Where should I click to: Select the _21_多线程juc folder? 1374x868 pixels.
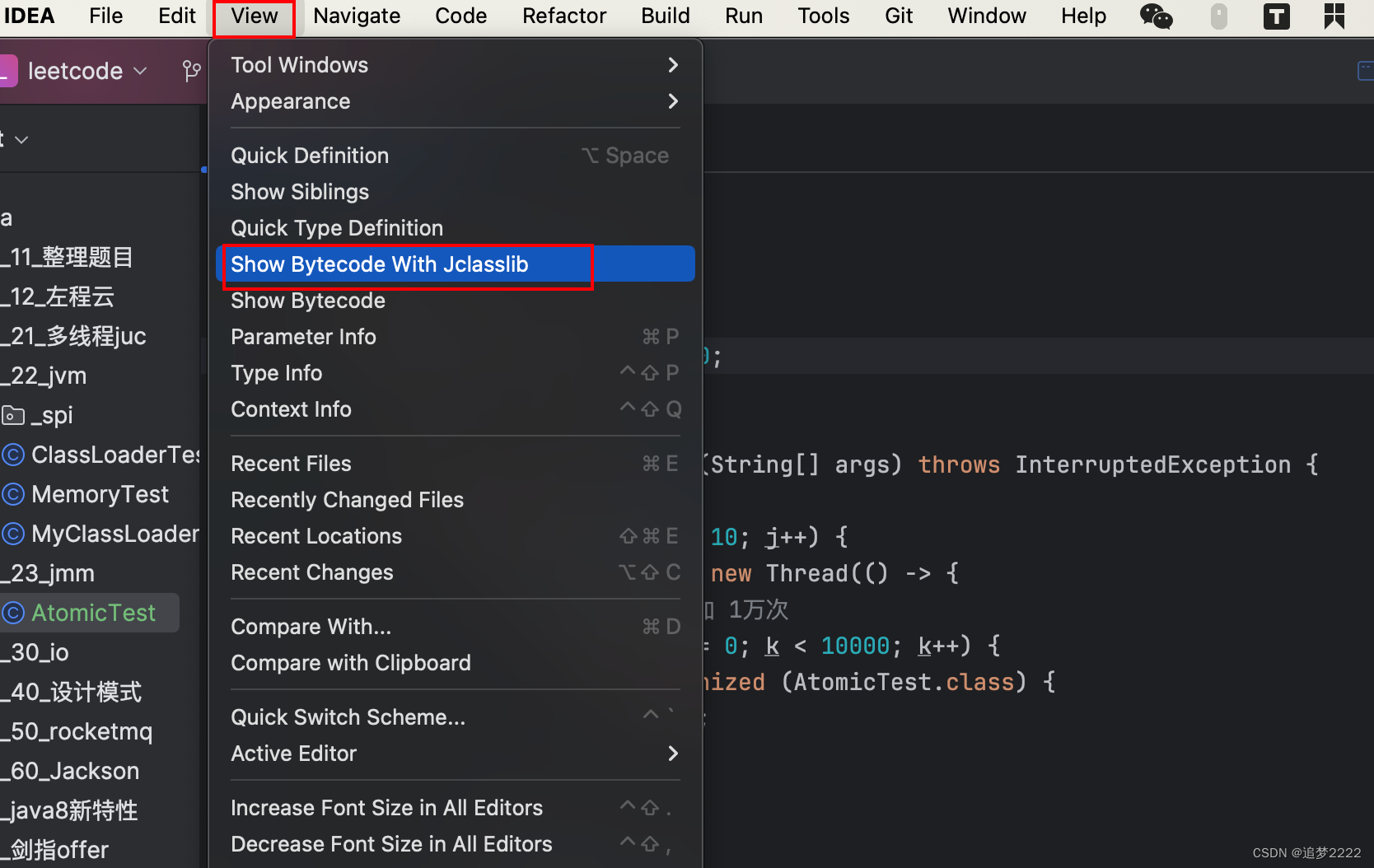point(73,336)
